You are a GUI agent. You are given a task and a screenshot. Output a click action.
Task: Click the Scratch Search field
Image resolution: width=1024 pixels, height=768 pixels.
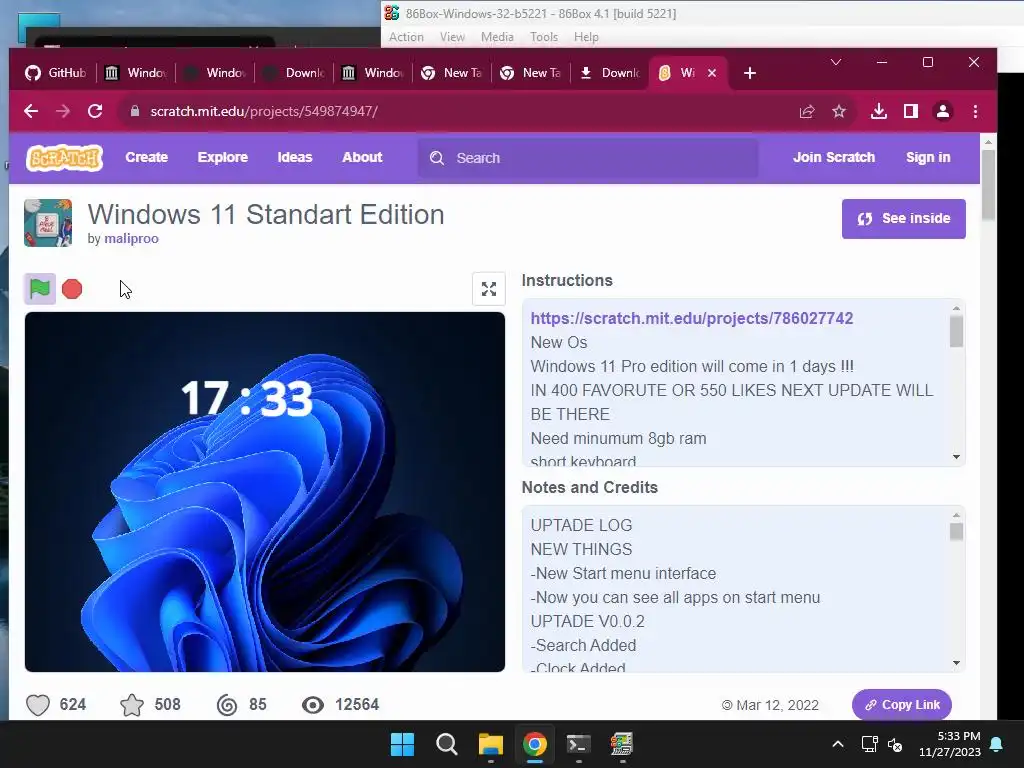click(588, 158)
